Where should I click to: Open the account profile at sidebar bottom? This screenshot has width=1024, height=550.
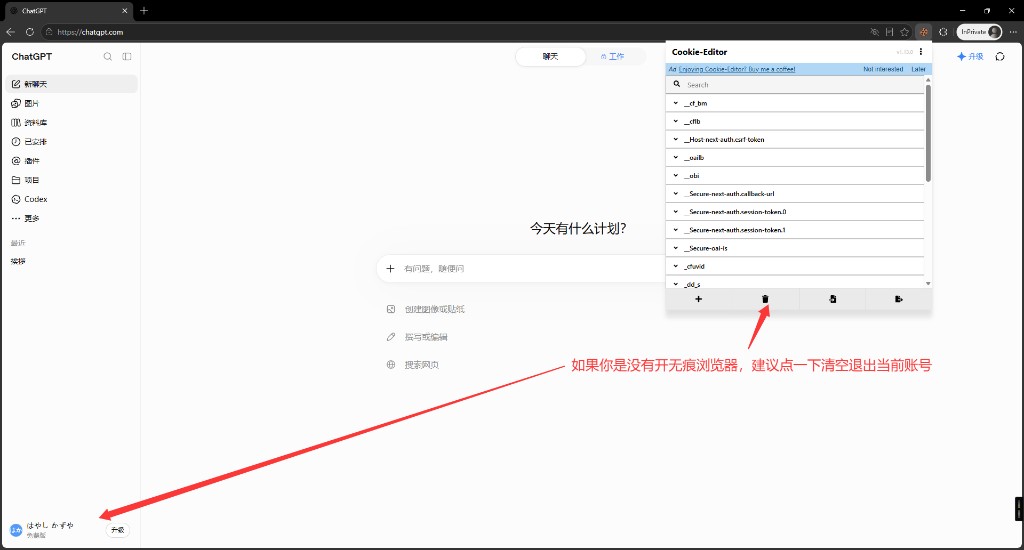[x=51, y=530]
